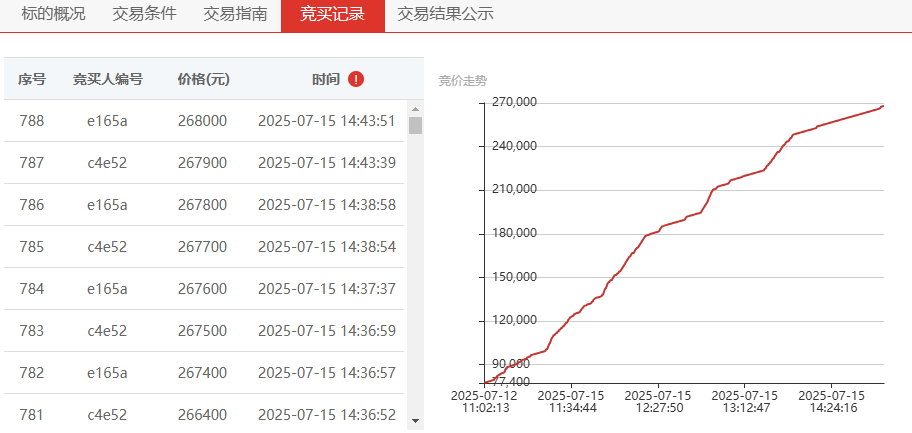
Task: Click the 竞买人编号 column header
Action: pos(108,79)
